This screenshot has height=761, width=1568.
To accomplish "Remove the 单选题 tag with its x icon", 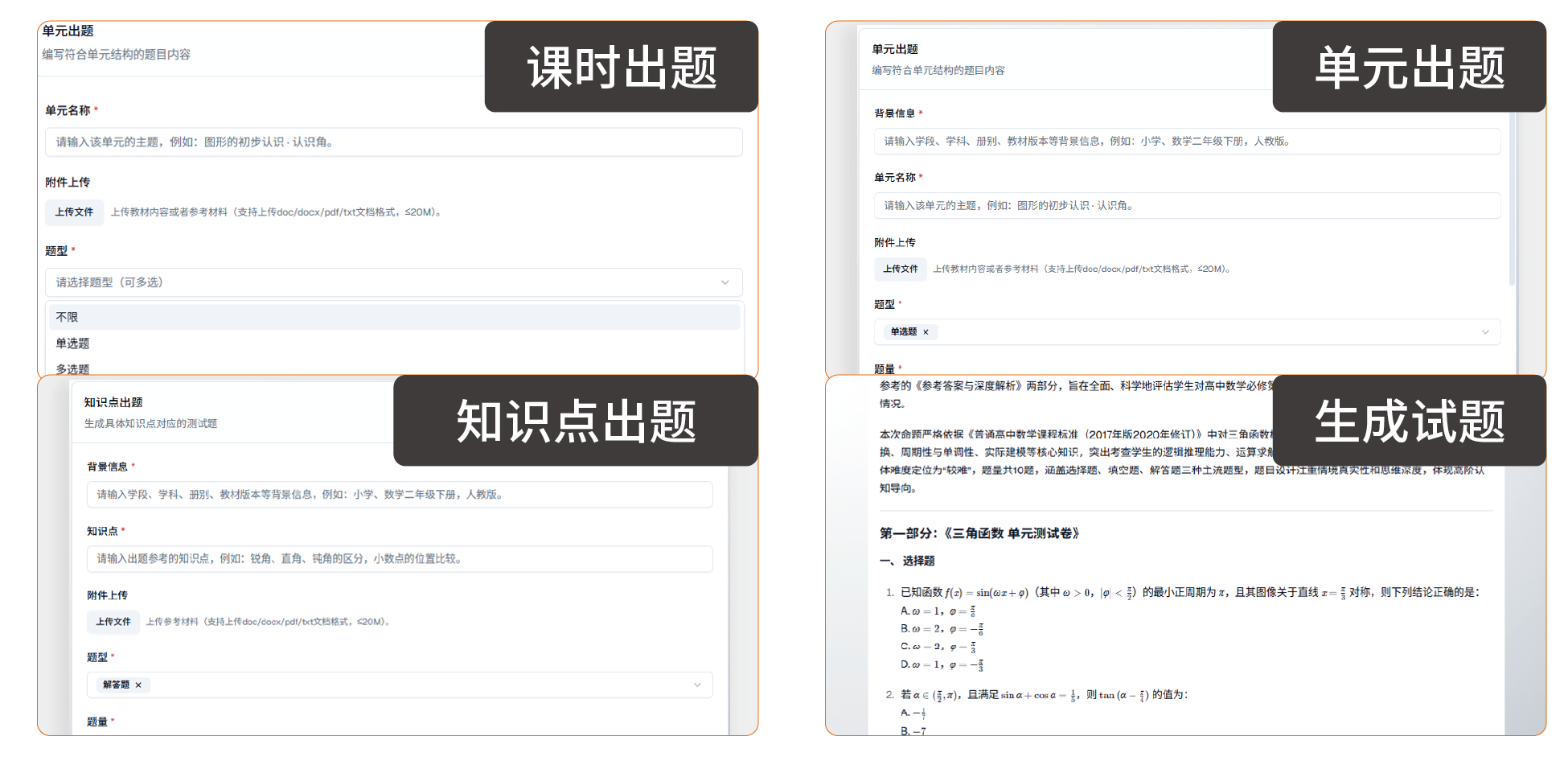I will 926,332.
